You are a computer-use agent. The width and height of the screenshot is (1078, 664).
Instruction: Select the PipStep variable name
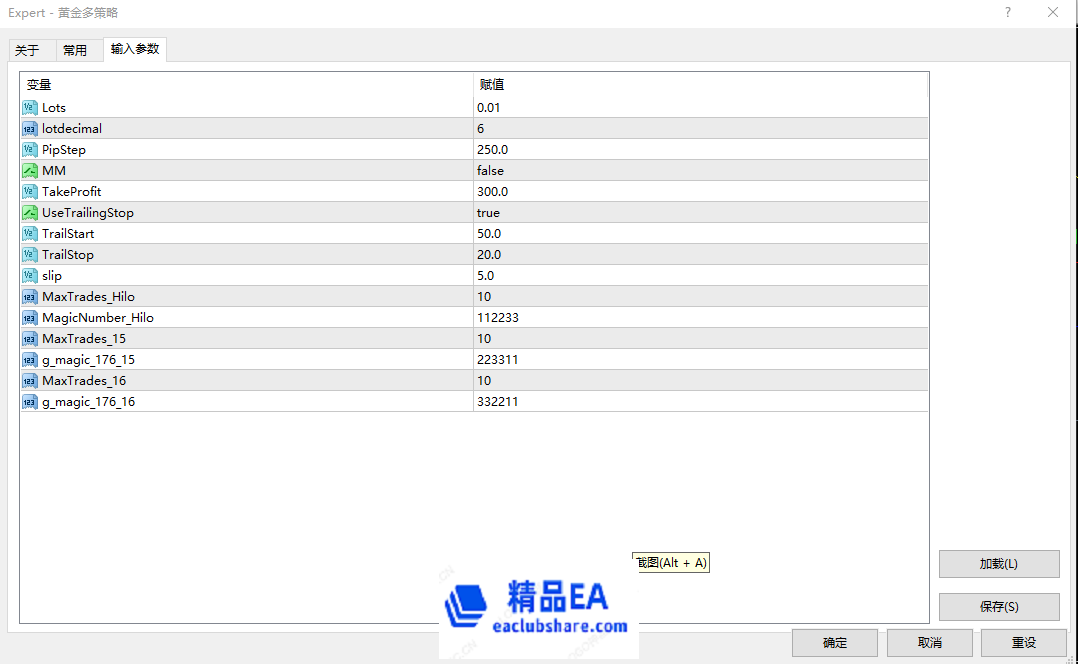[64, 150]
